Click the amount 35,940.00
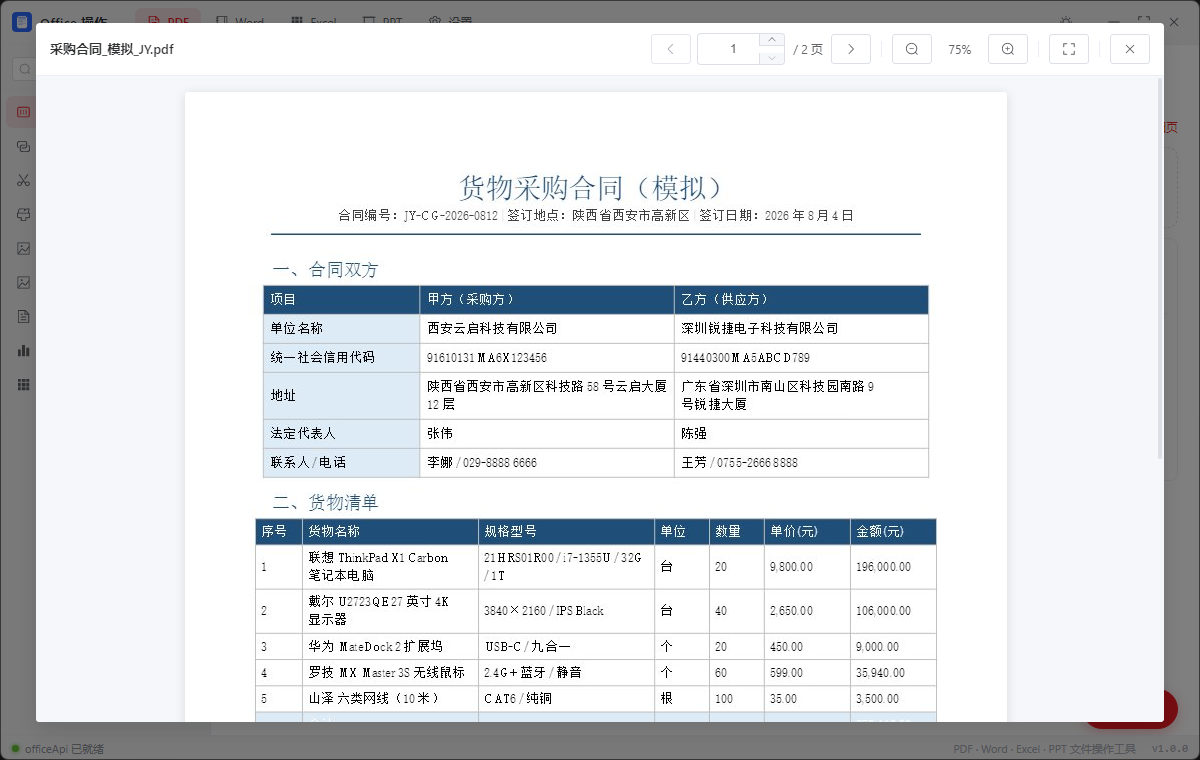Viewport: 1200px width, 760px height. 881,673
